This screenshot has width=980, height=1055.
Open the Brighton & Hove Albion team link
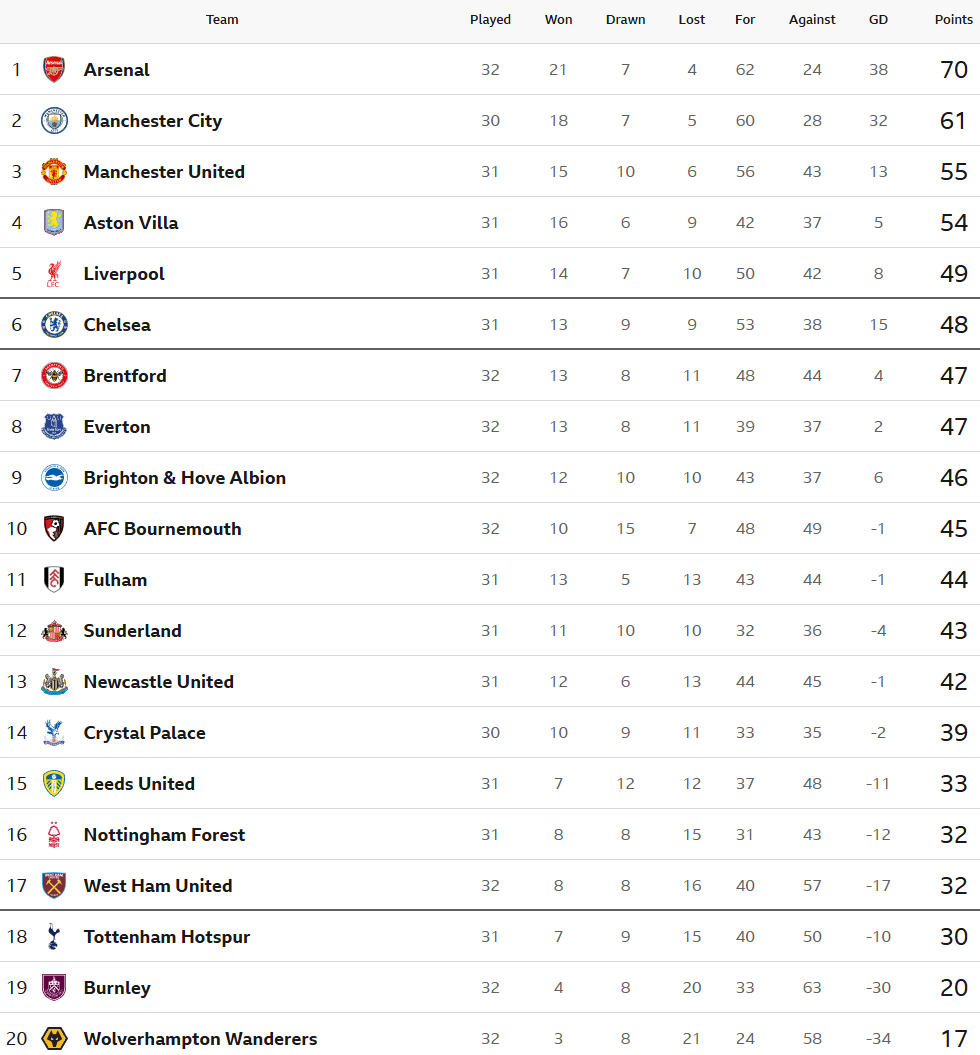coord(185,478)
